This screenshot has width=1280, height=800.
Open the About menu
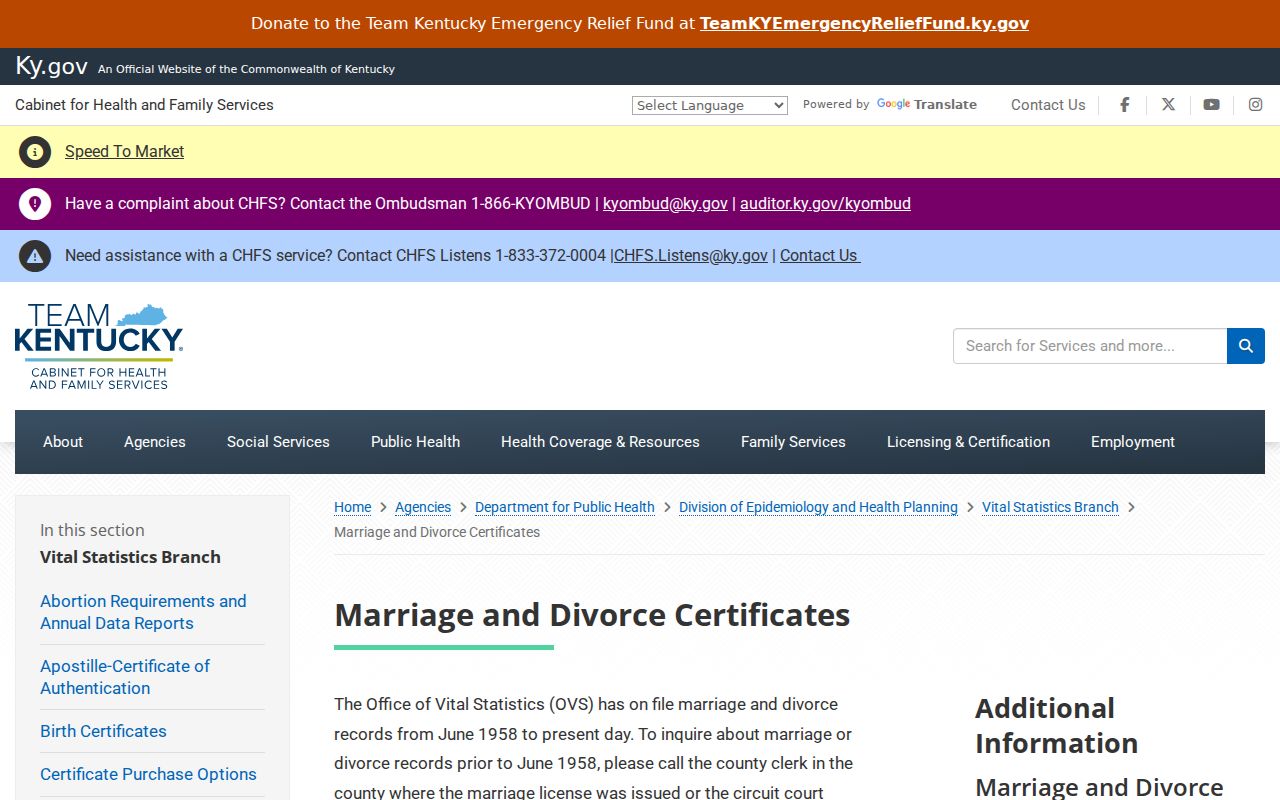[63, 442]
